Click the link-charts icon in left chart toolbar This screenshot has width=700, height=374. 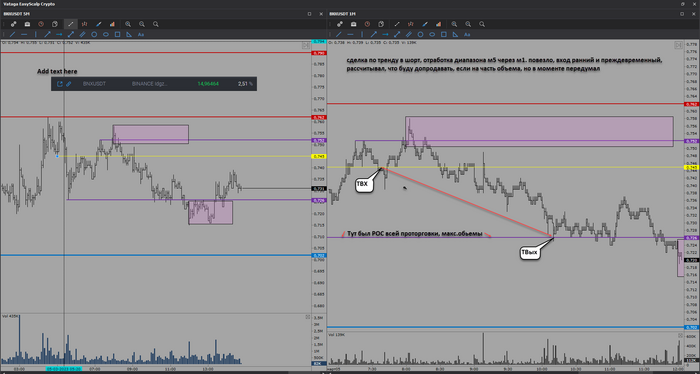[13, 24]
